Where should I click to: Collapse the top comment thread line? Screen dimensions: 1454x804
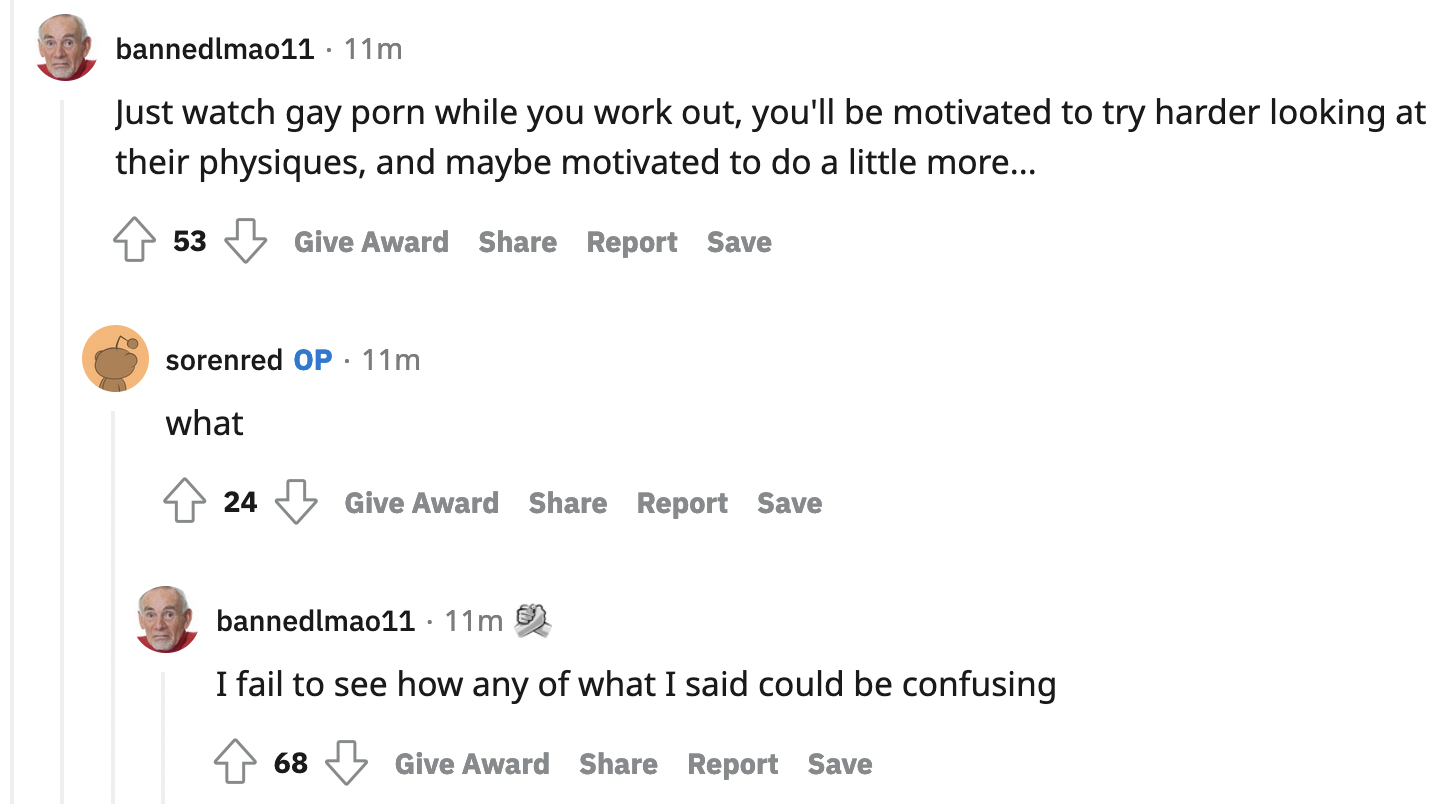[62, 450]
